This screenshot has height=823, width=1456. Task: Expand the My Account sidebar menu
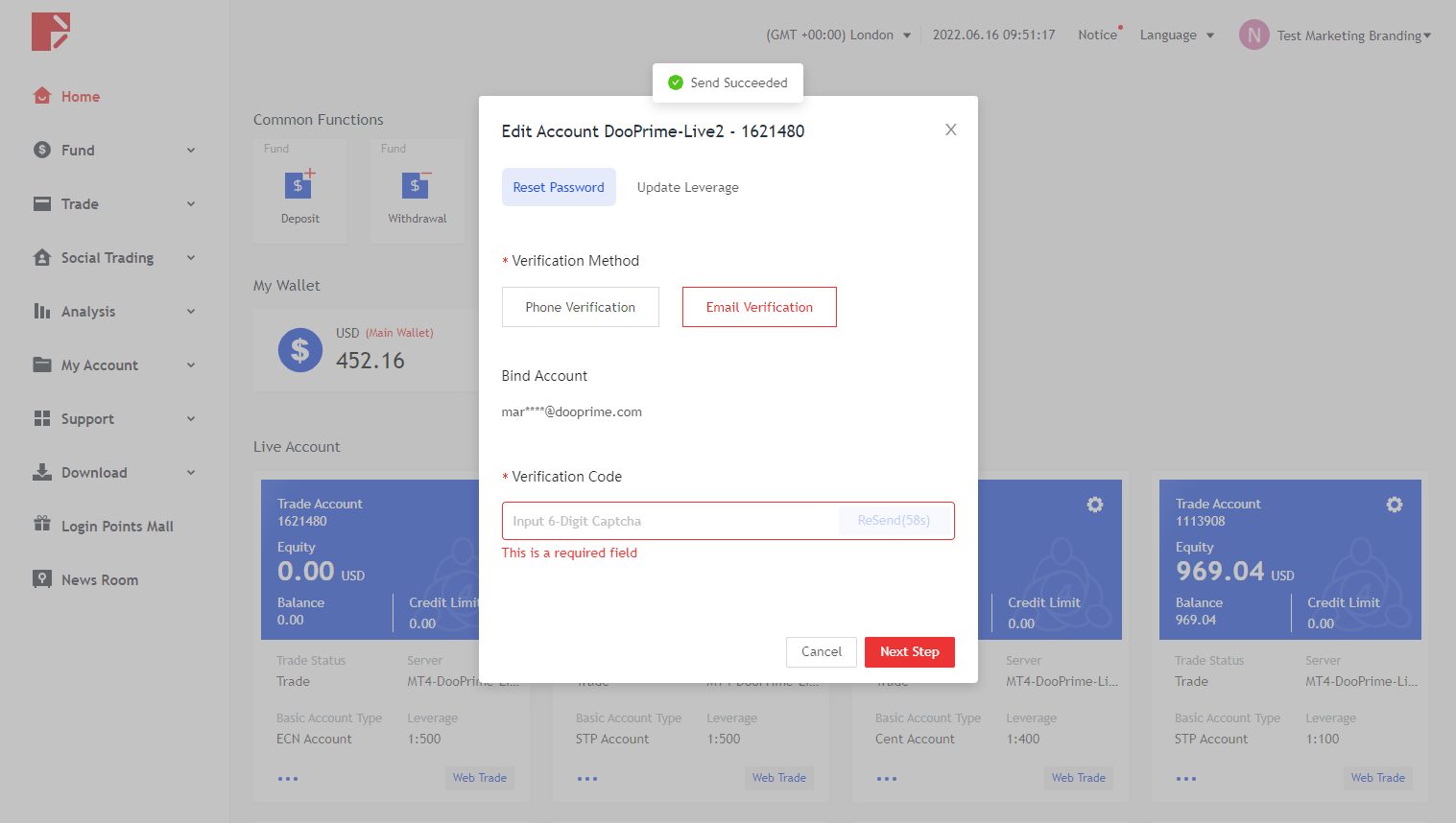pyautogui.click(x=113, y=365)
